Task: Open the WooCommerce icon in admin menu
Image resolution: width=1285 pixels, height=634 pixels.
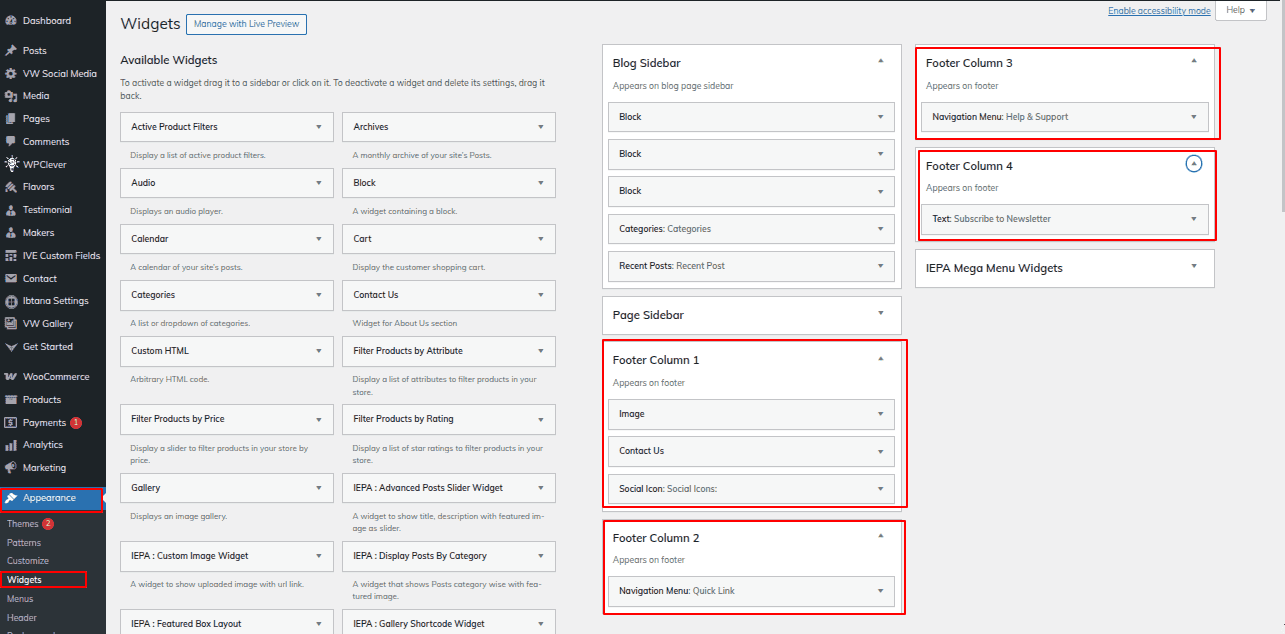Action: coord(11,377)
